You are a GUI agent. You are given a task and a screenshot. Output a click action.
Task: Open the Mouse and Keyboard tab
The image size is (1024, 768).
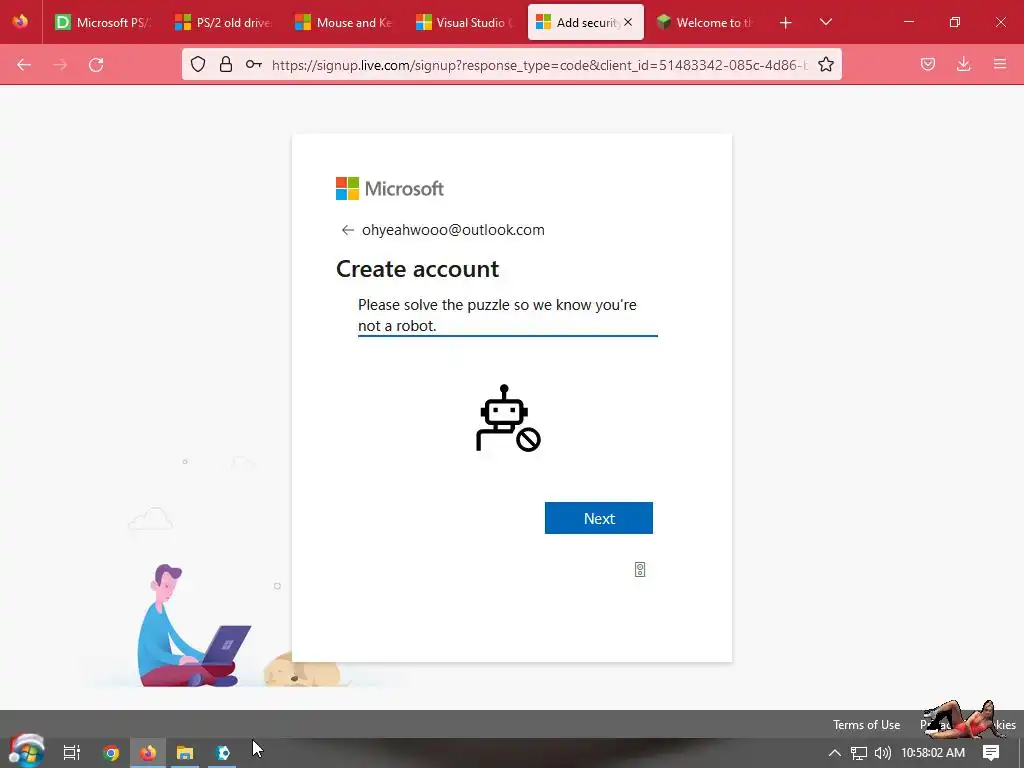click(344, 22)
